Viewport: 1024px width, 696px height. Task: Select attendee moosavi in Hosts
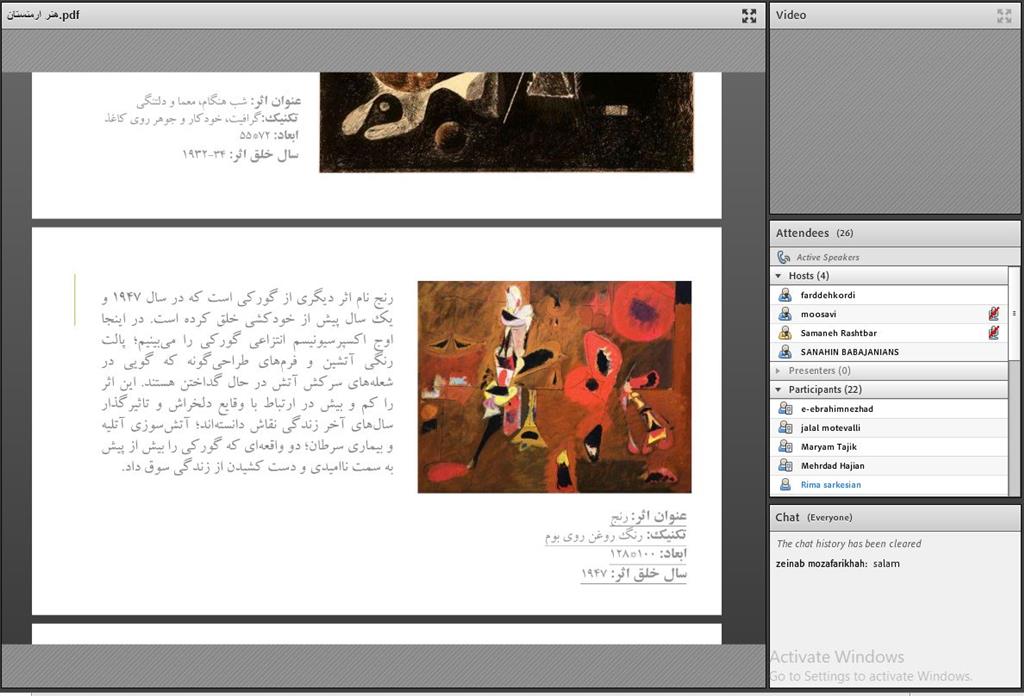pos(889,314)
